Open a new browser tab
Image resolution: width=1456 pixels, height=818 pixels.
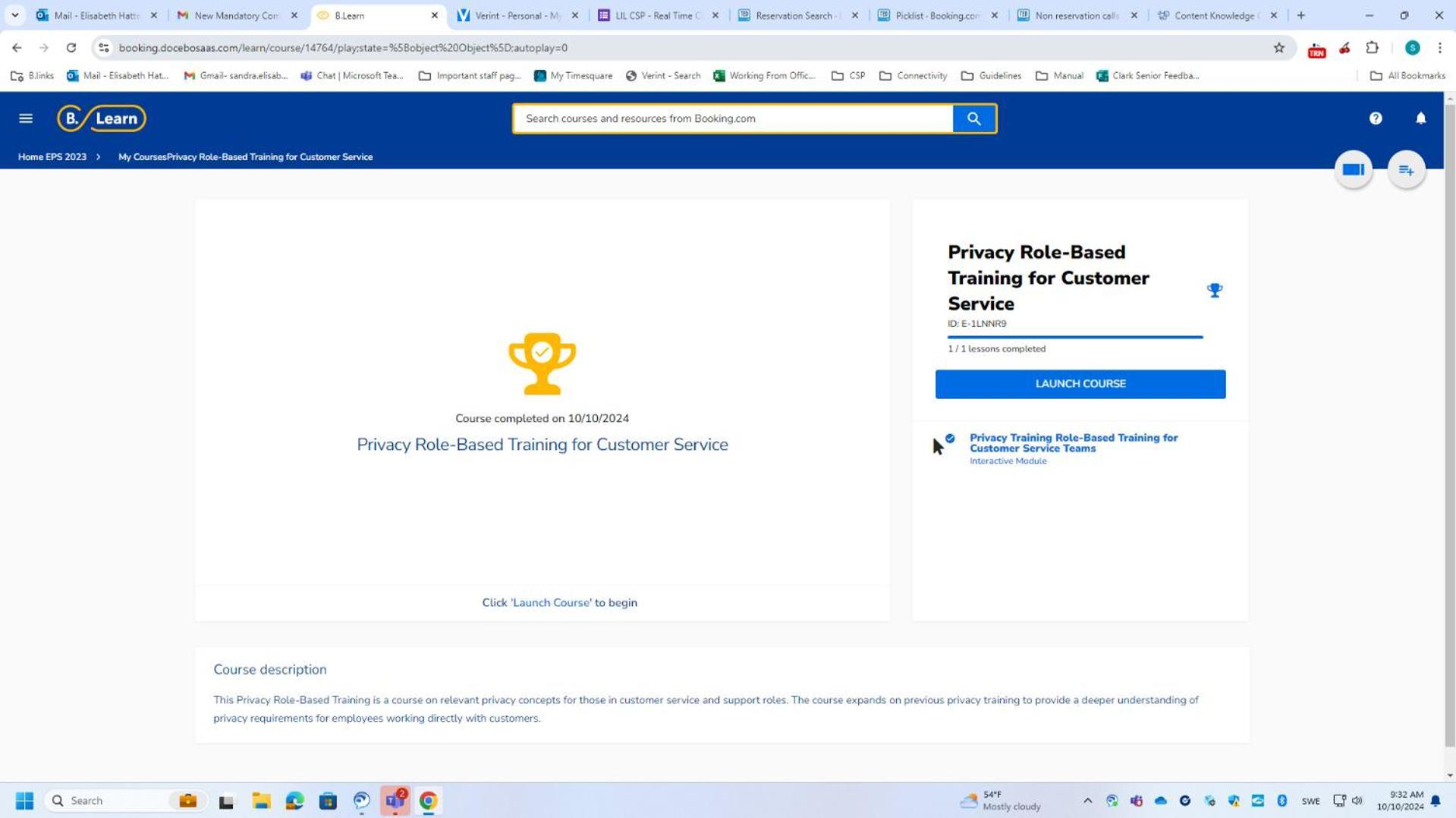(1301, 15)
